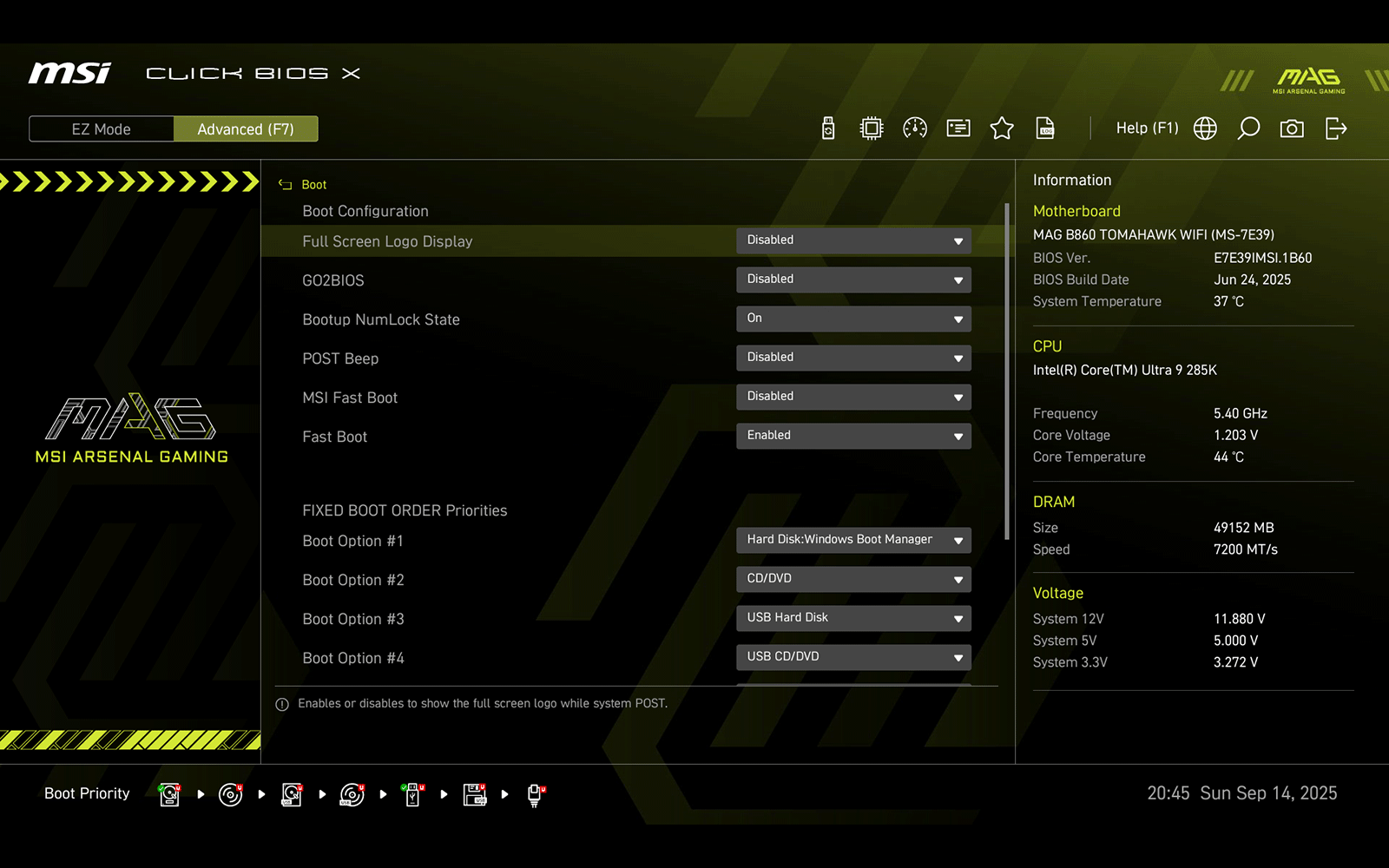1389x868 pixels.
Task: Click the DRAM speed value 7200 MT/s
Action: 1246,549
